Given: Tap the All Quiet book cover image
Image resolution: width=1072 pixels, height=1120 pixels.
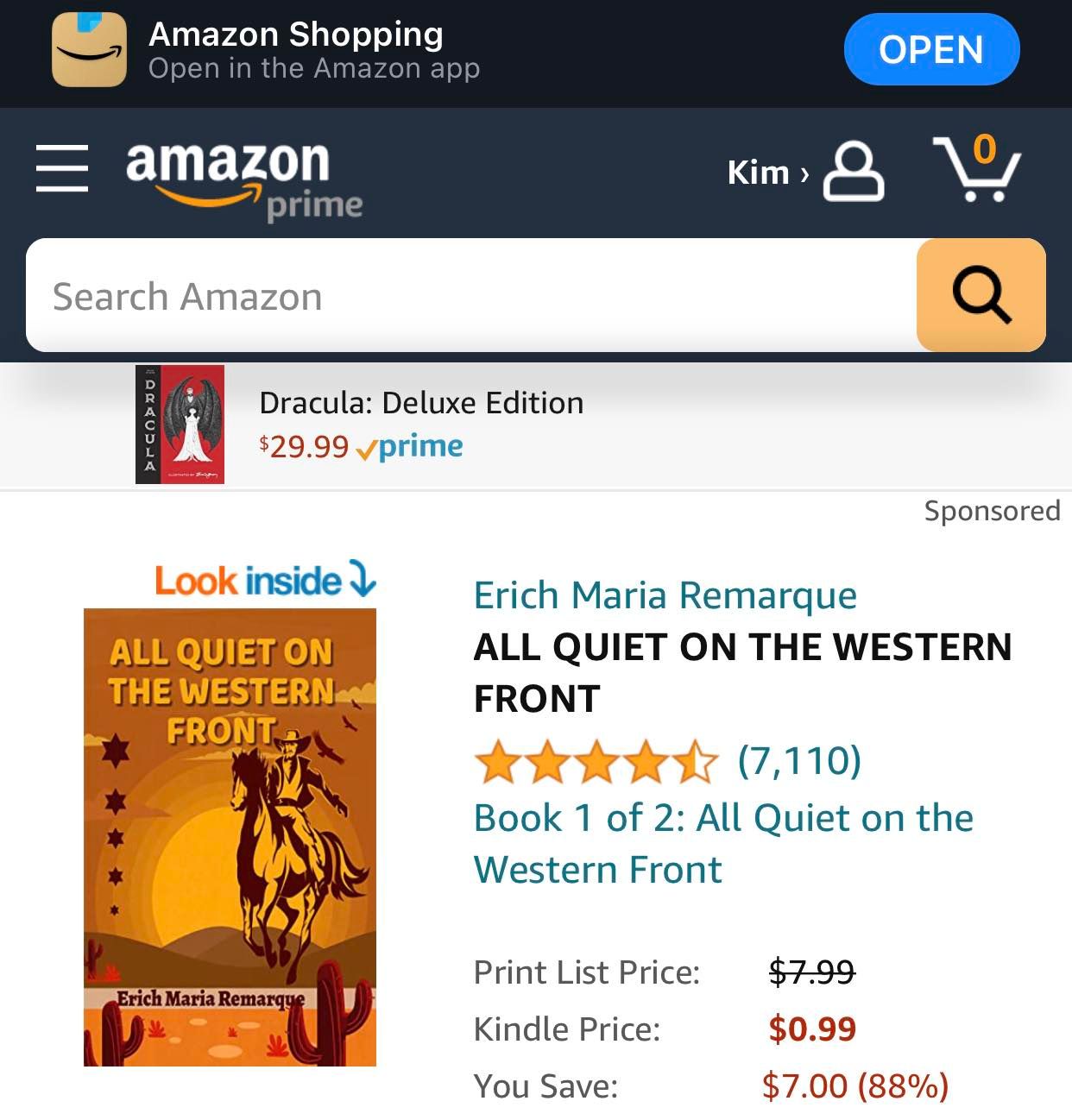Looking at the screenshot, I should (x=230, y=837).
